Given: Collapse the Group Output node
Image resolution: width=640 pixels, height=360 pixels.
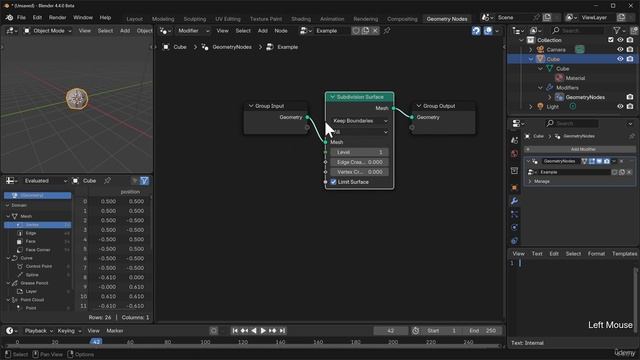Looking at the screenshot, I should tap(418, 106).
